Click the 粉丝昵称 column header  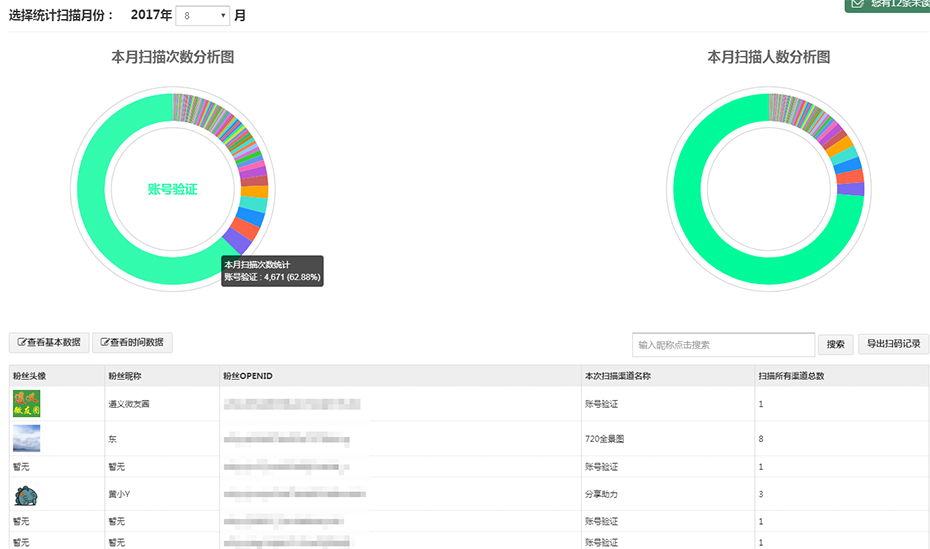pyautogui.click(x=125, y=376)
